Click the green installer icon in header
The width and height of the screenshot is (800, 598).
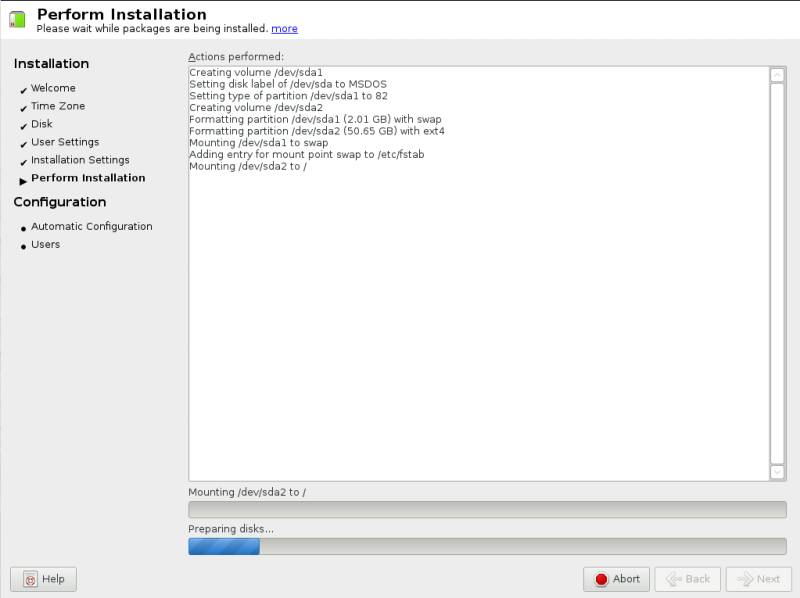(x=17, y=20)
